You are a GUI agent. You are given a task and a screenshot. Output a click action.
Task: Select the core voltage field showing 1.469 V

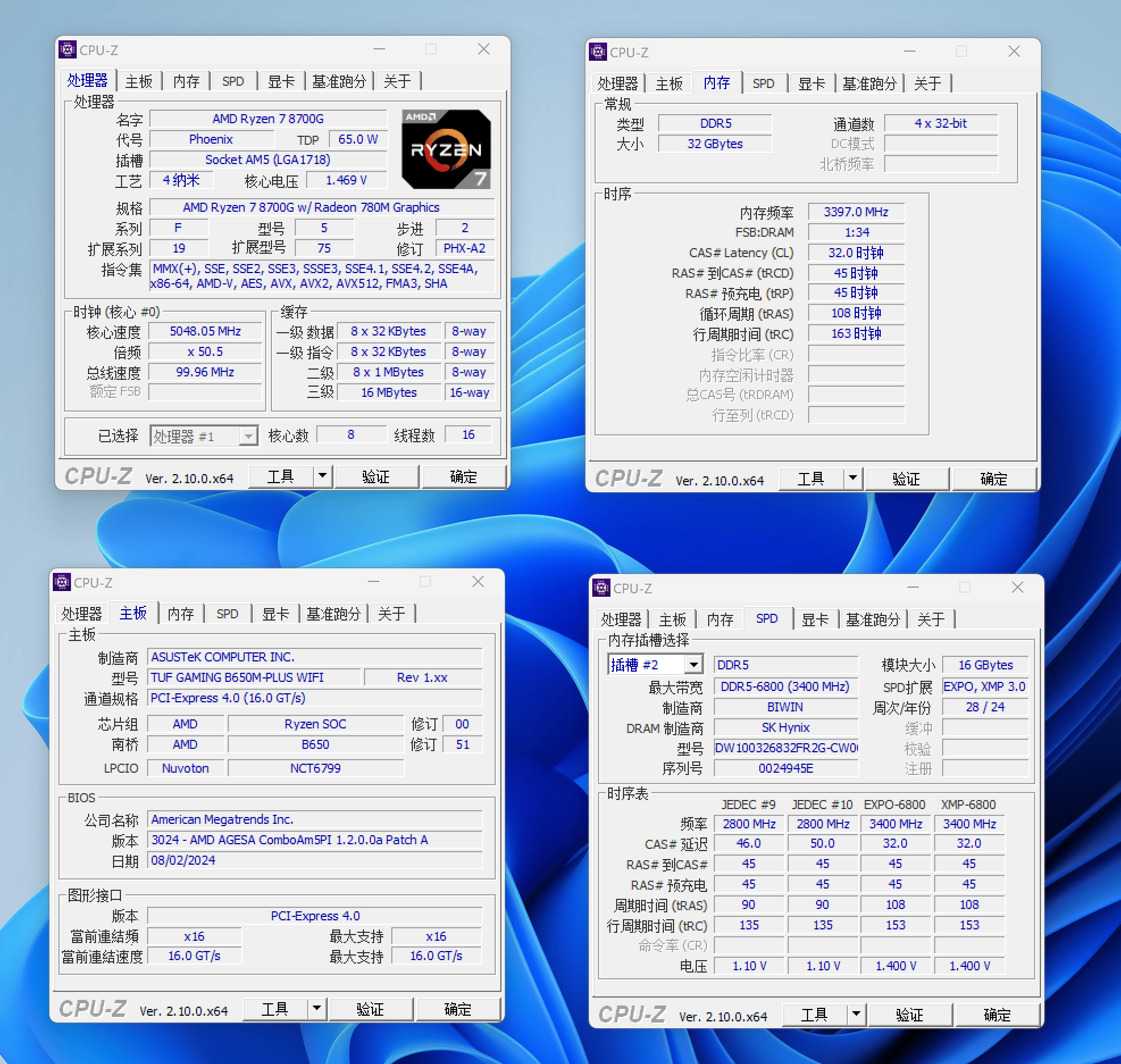point(346,180)
